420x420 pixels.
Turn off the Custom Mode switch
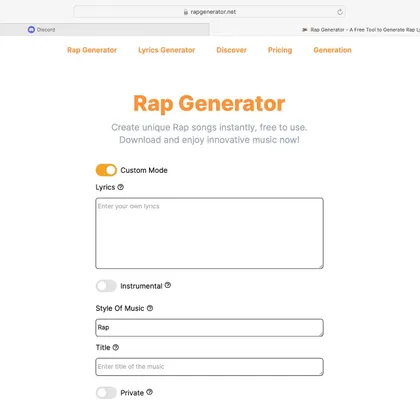coord(106,170)
